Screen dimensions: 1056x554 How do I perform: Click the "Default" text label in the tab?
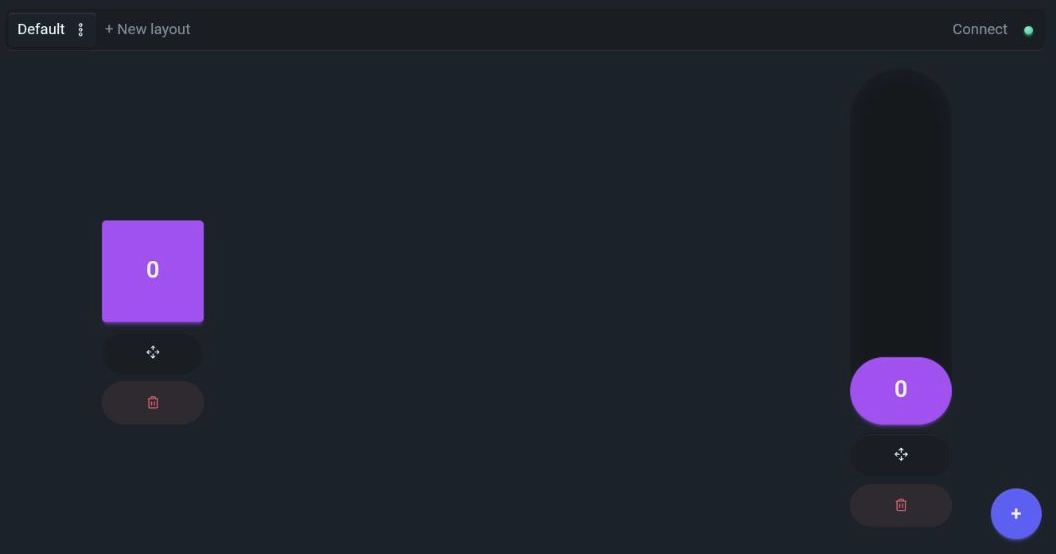coord(41,30)
